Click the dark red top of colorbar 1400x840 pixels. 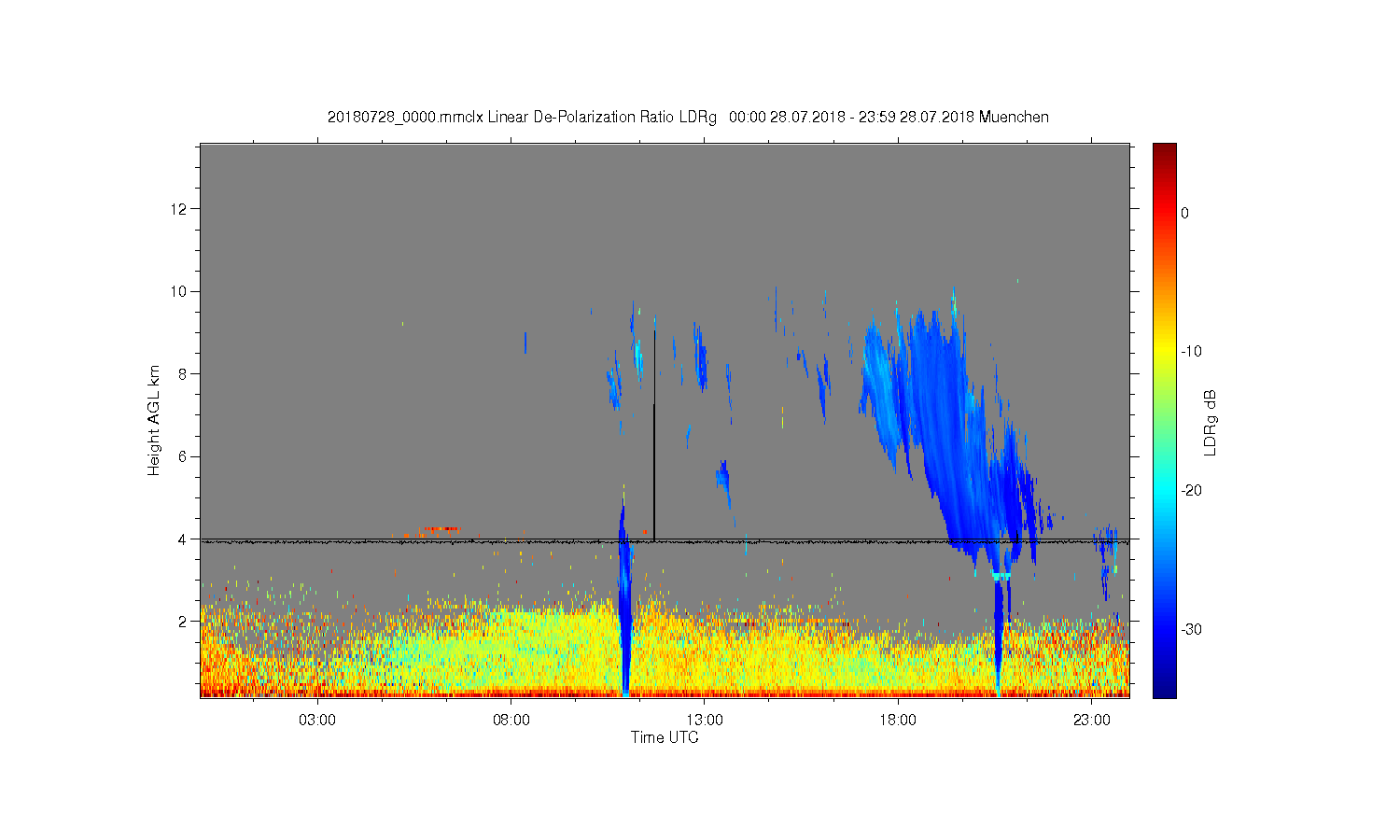pos(1165,151)
